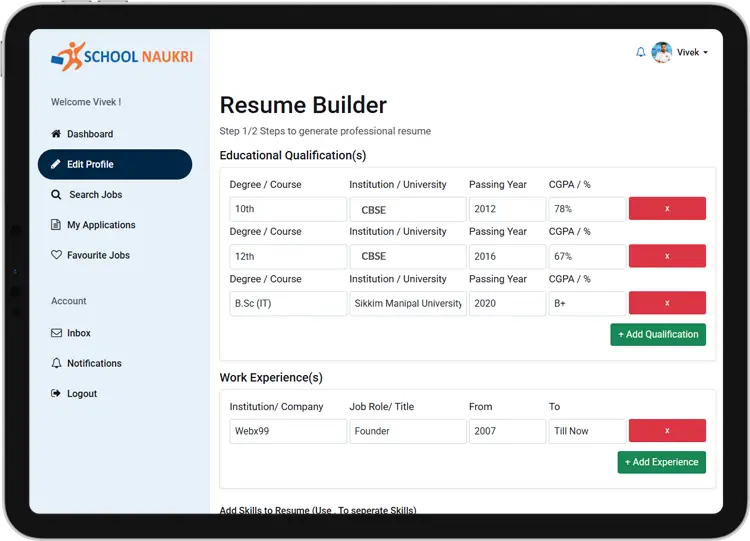Remove the B.Sc (IT) qualification row
750x541 pixels.
(667, 303)
